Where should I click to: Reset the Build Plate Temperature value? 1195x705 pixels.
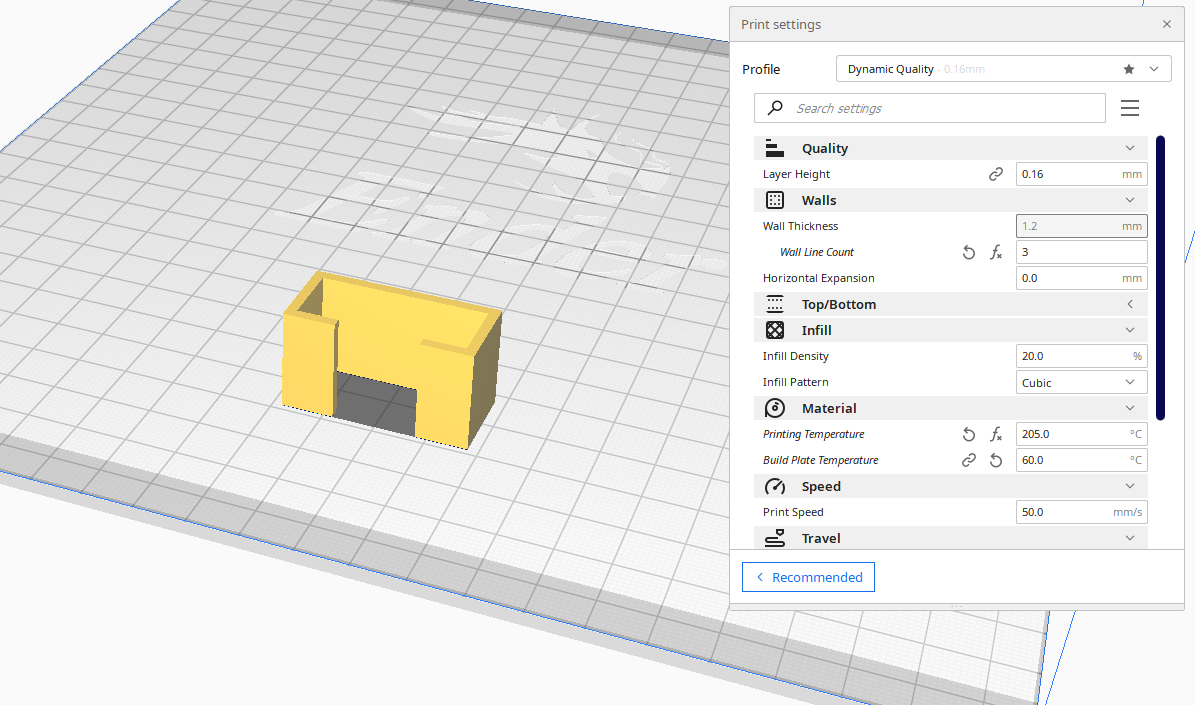click(x=995, y=460)
